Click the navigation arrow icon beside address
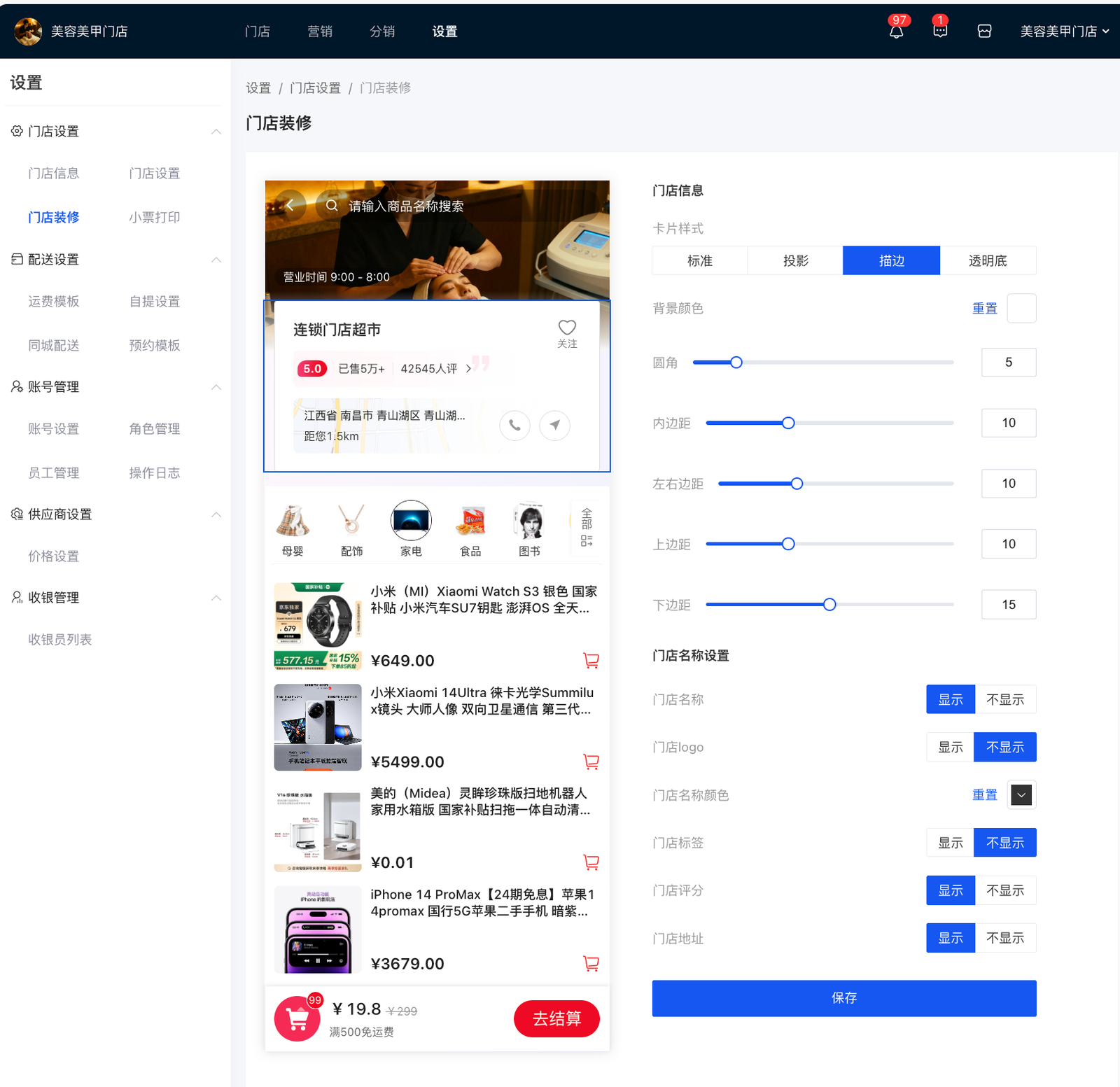 [554, 426]
